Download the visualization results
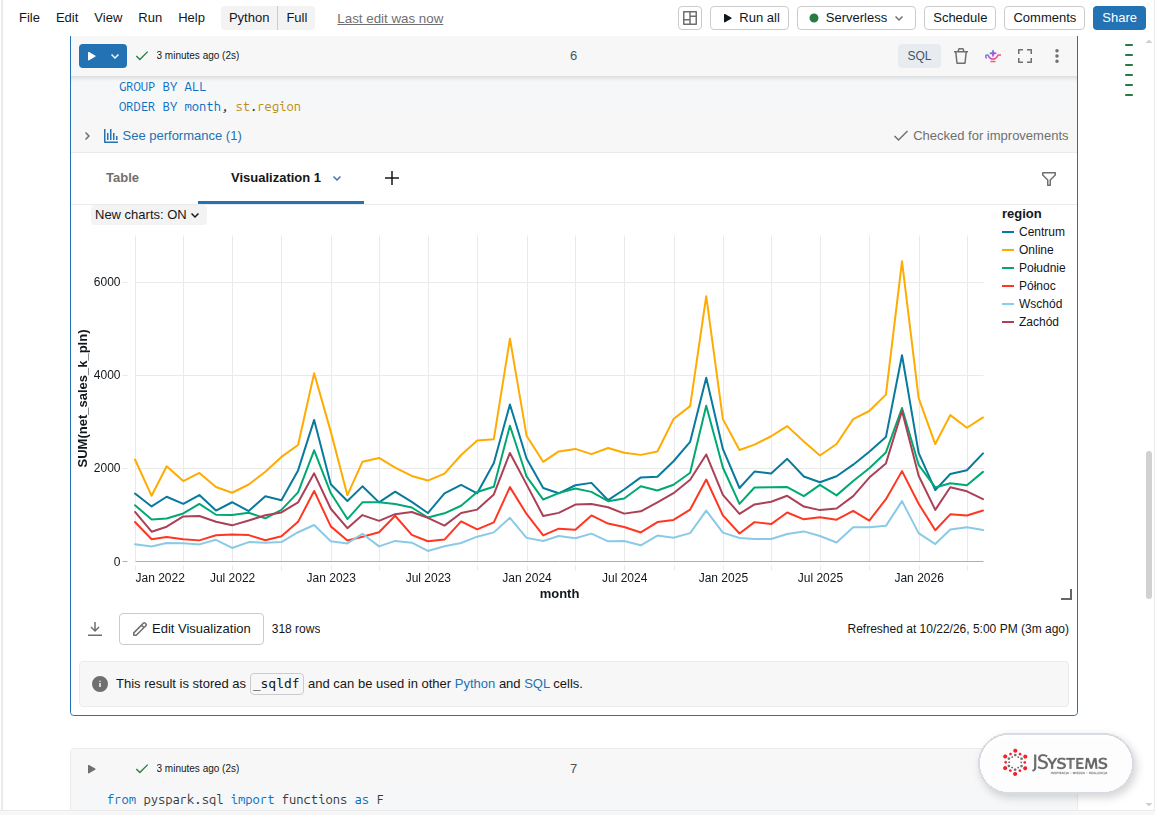The image size is (1155, 815). 95,629
